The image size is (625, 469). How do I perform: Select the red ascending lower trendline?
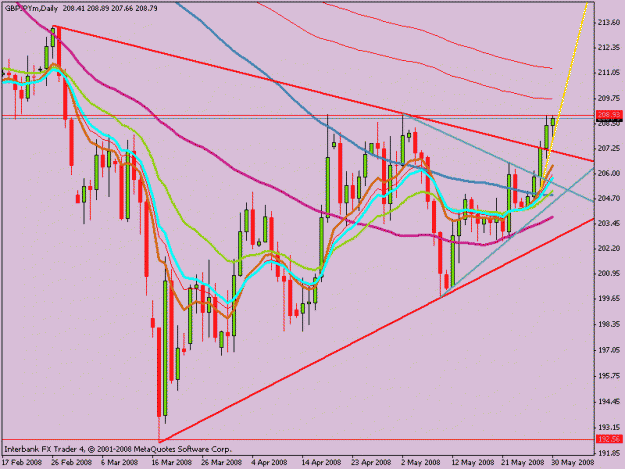pyautogui.click(x=376, y=330)
